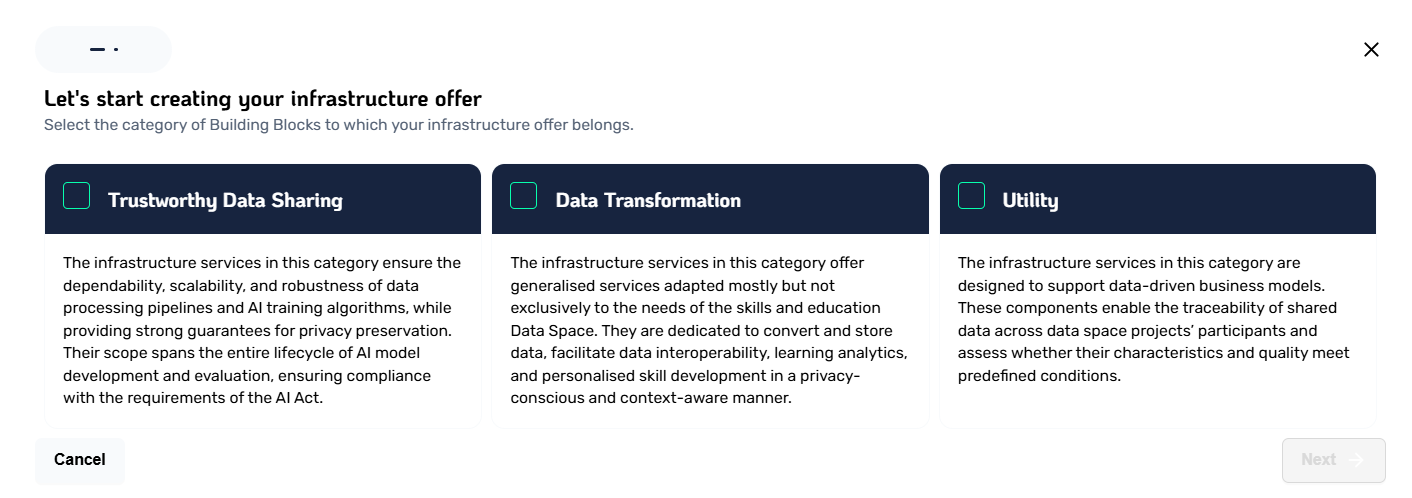Tick the Data Transformation checkbox

(524, 196)
